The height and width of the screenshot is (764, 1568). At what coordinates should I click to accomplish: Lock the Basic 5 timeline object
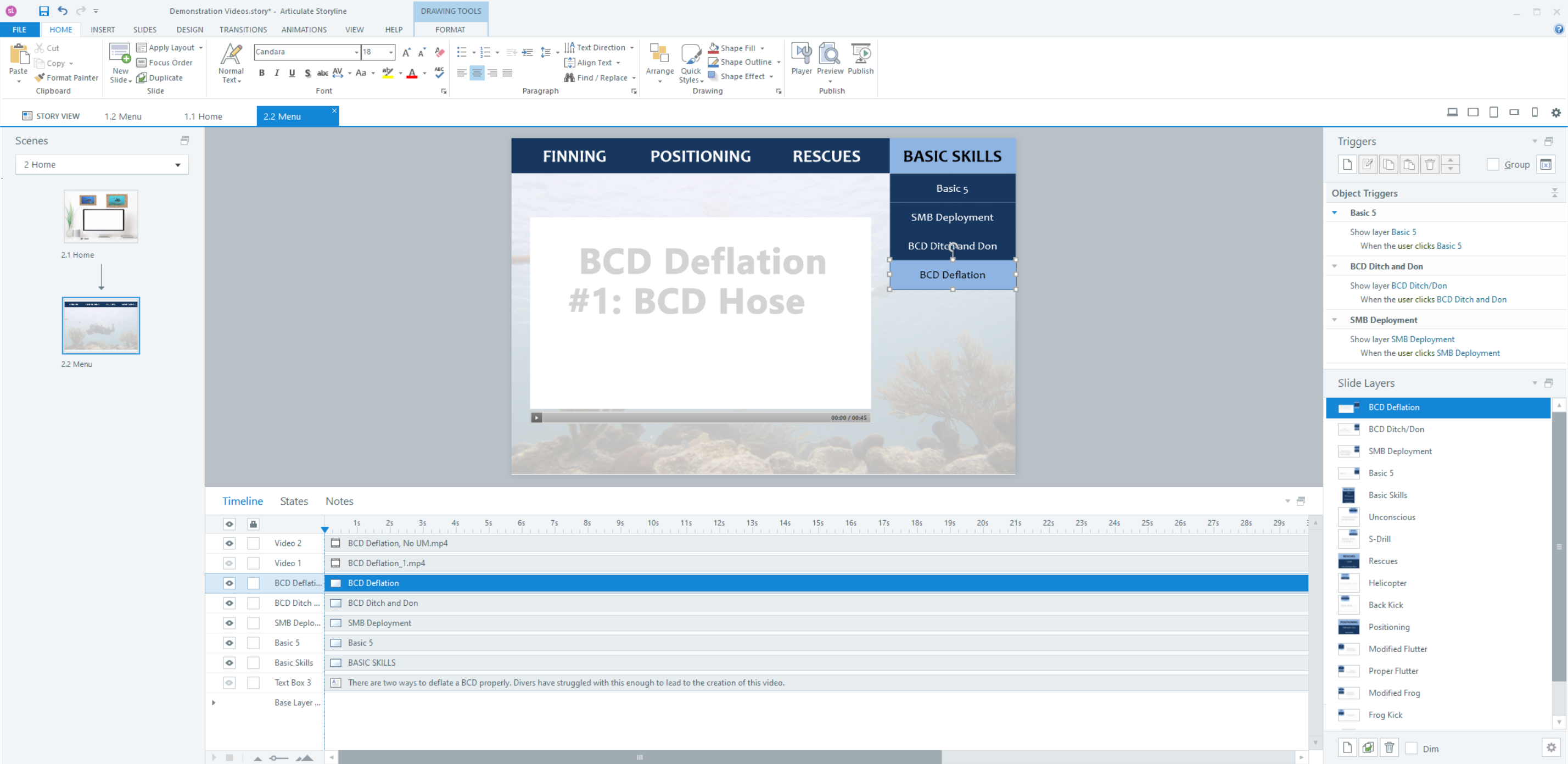coord(253,643)
